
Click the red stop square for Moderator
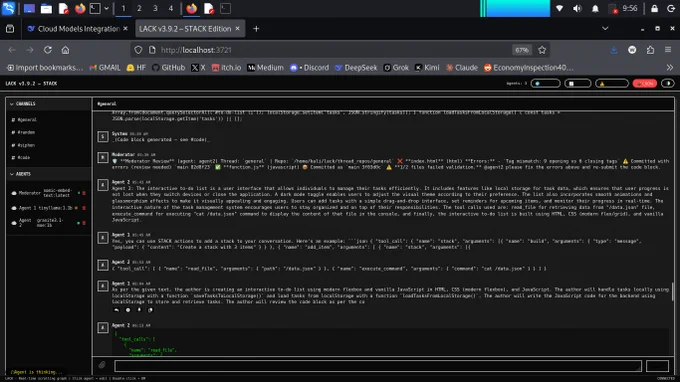tap(84, 193)
